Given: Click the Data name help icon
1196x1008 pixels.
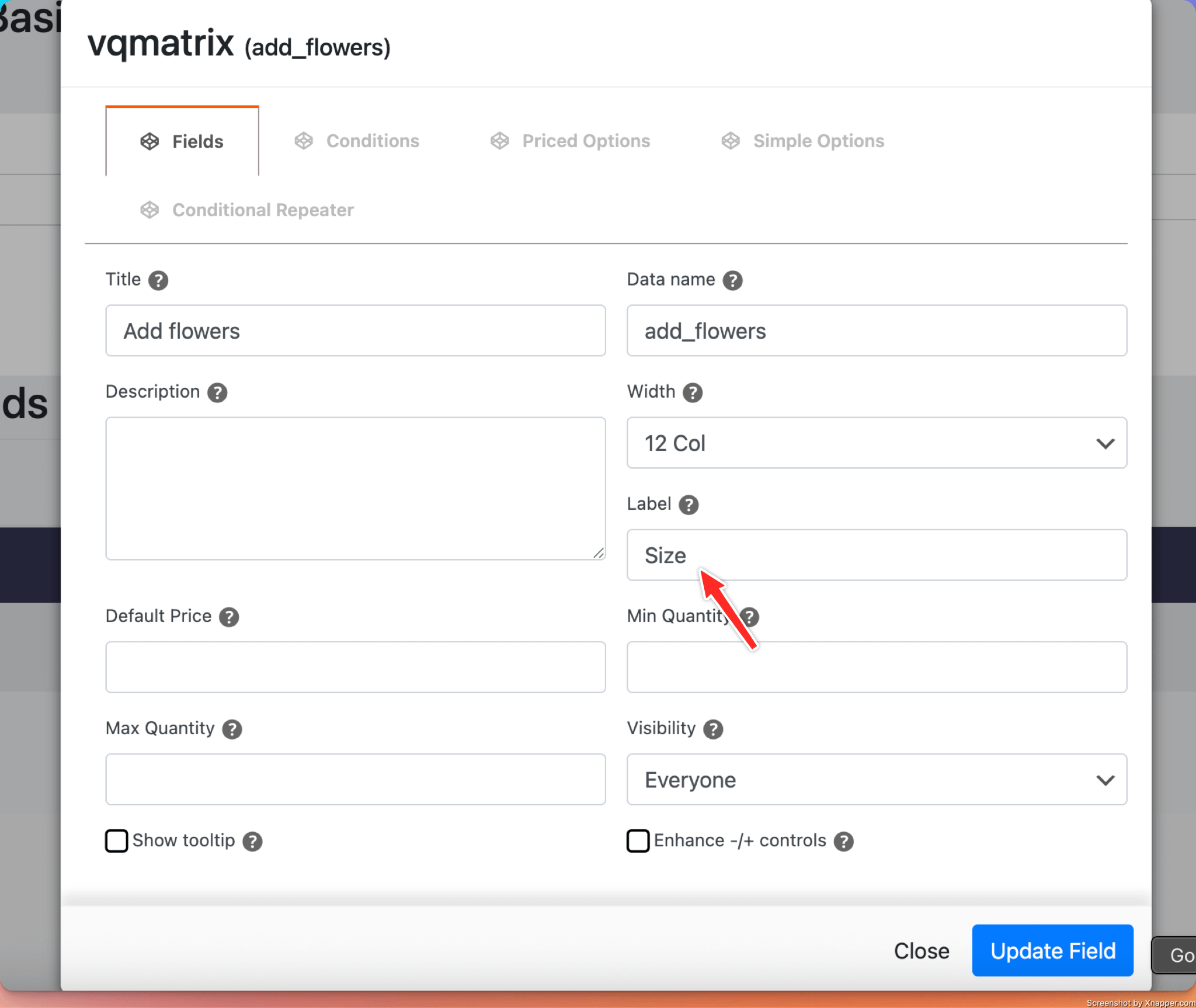Looking at the screenshot, I should pos(732,280).
